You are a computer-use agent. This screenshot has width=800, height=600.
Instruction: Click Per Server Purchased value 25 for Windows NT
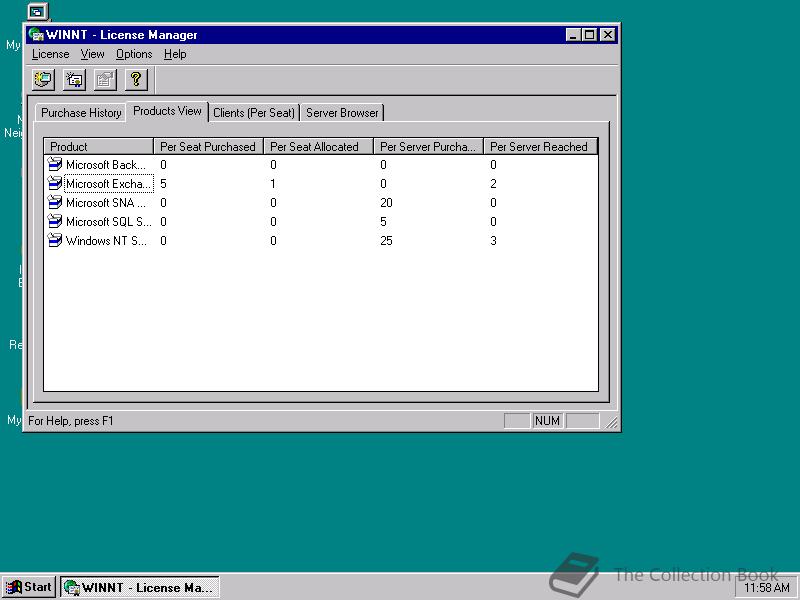386,240
